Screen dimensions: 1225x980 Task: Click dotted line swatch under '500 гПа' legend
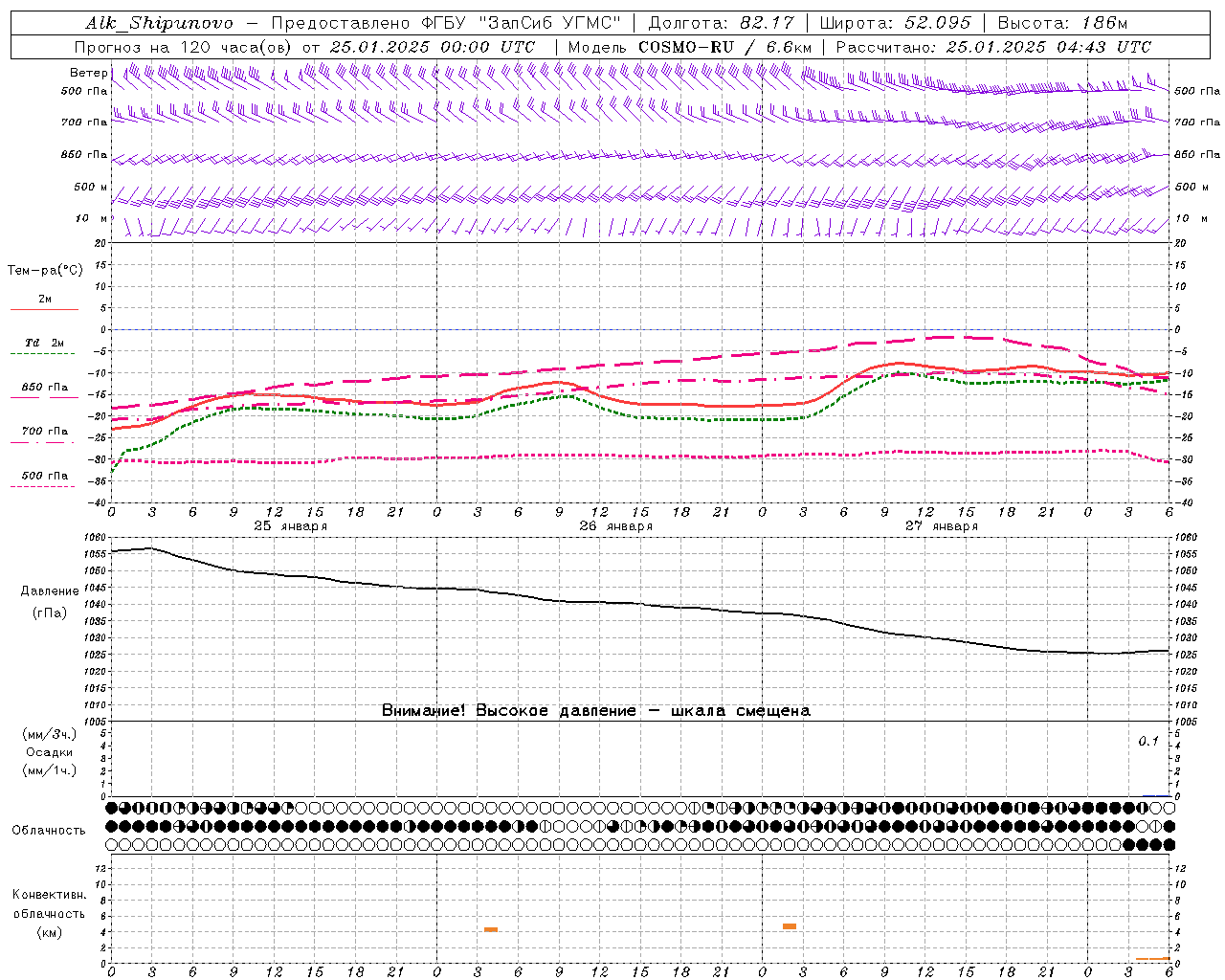[x=42, y=486]
